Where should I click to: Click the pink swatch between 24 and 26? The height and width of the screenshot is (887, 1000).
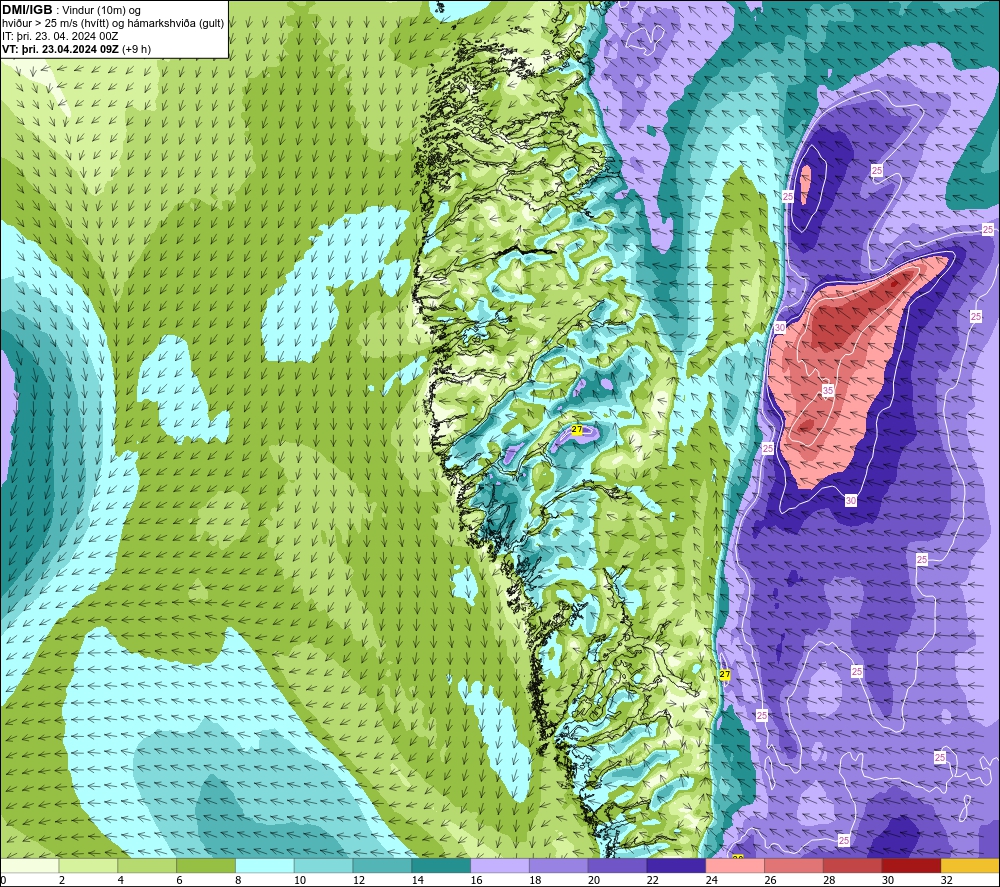pyautogui.click(x=735, y=865)
